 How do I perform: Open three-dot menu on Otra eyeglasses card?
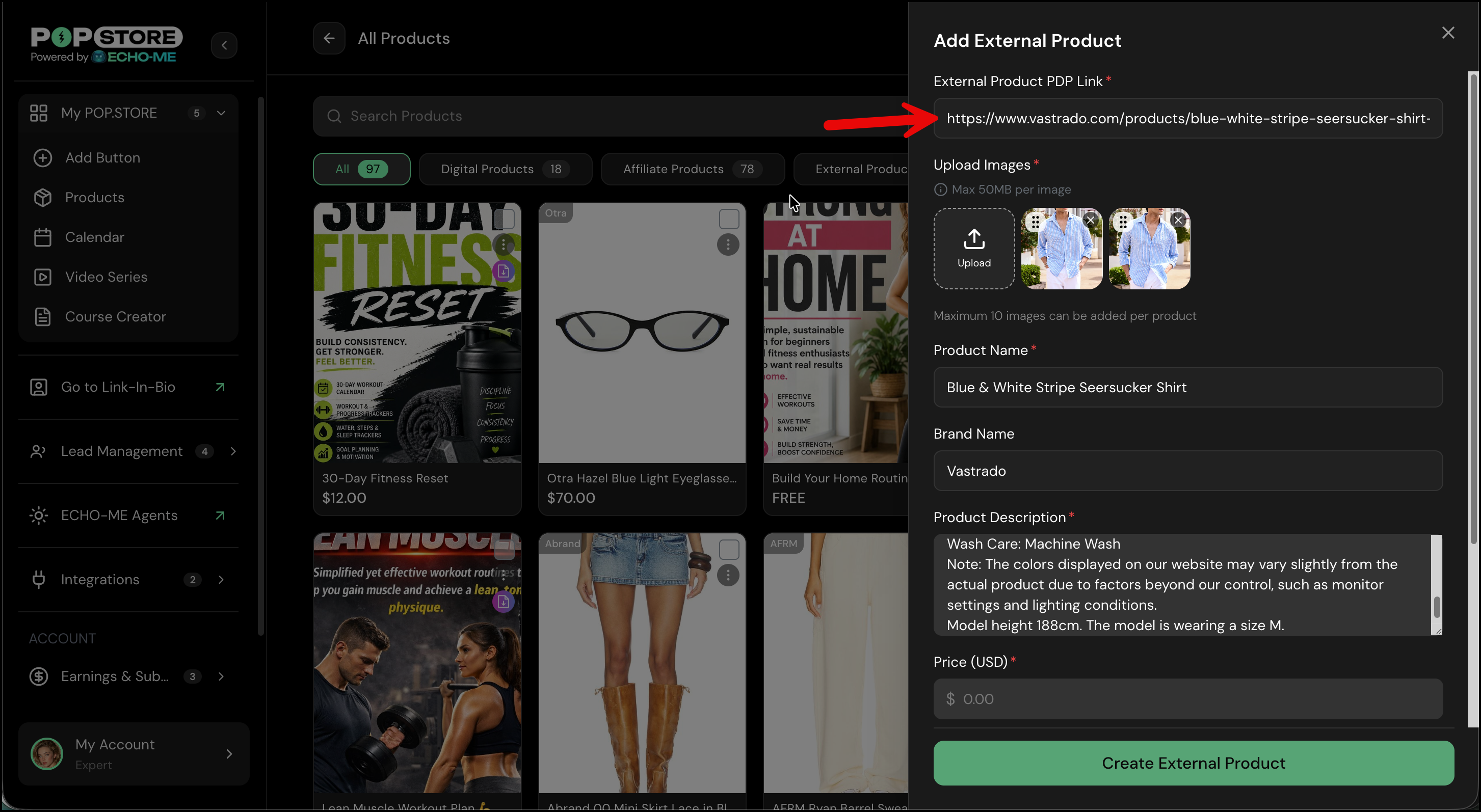[728, 245]
